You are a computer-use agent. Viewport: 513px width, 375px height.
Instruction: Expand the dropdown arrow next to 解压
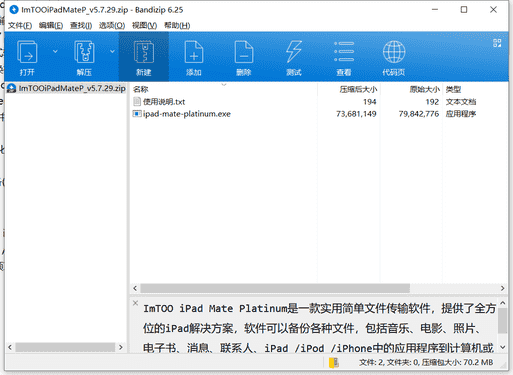[112, 51]
